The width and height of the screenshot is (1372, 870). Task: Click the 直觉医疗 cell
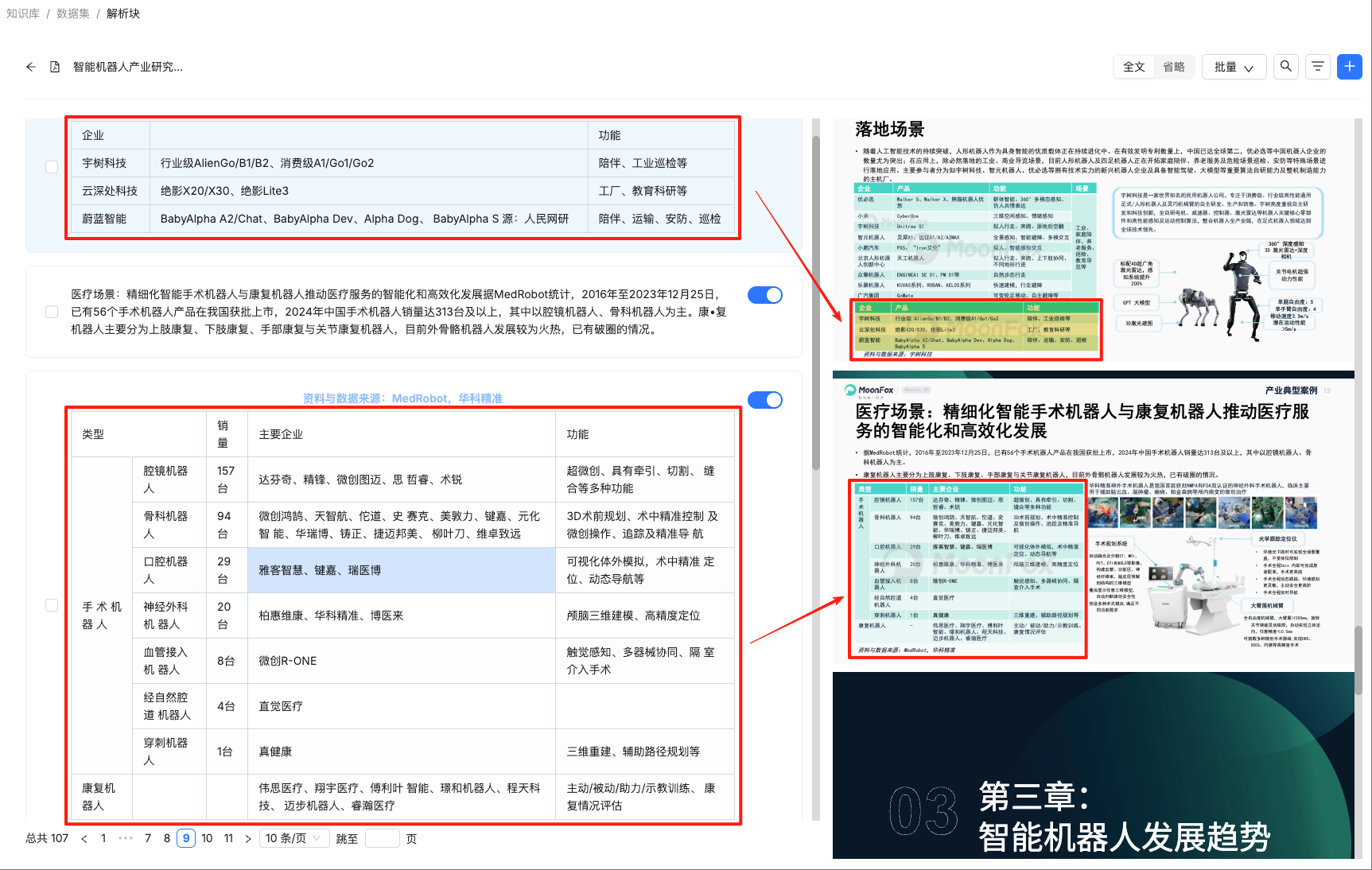point(402,706)
